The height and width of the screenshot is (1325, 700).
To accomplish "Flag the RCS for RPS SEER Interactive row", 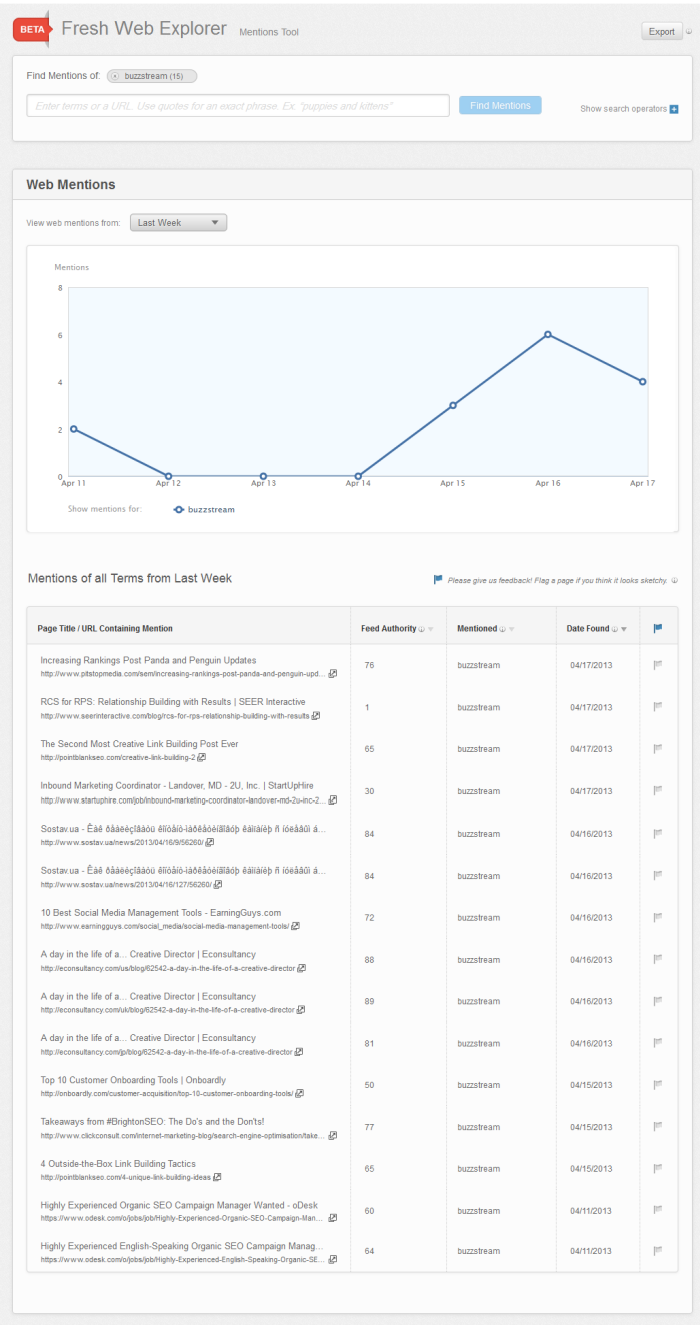I will pos(658,707).
